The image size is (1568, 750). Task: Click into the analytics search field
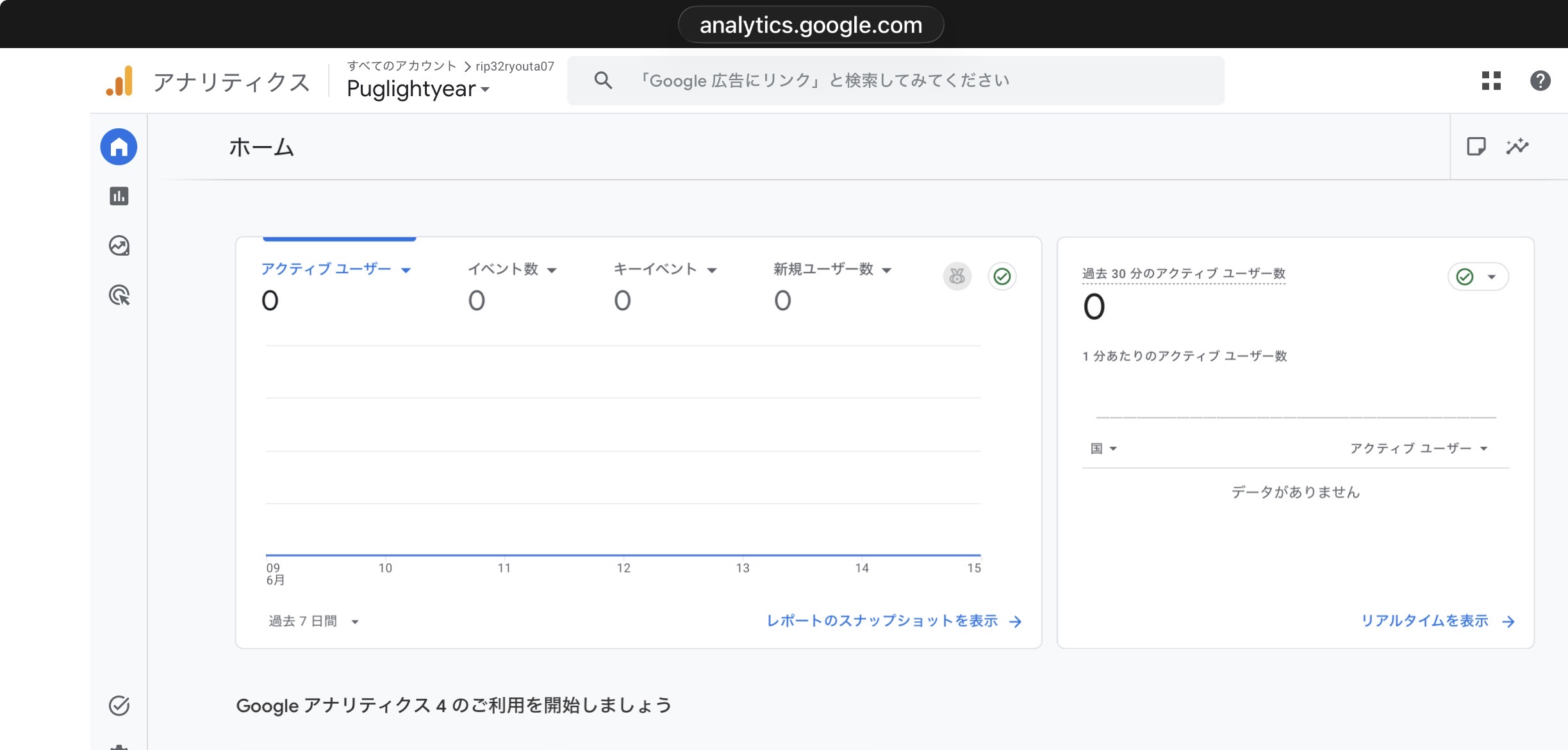point(896,80)
